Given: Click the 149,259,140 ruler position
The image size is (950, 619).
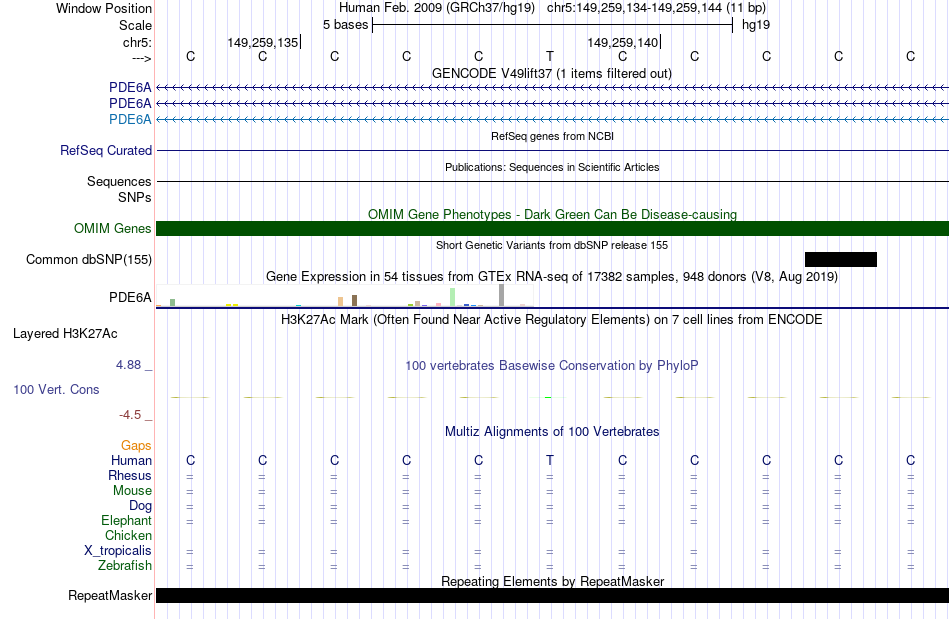Looking at the screenshot, I should (x=623, y=42).
